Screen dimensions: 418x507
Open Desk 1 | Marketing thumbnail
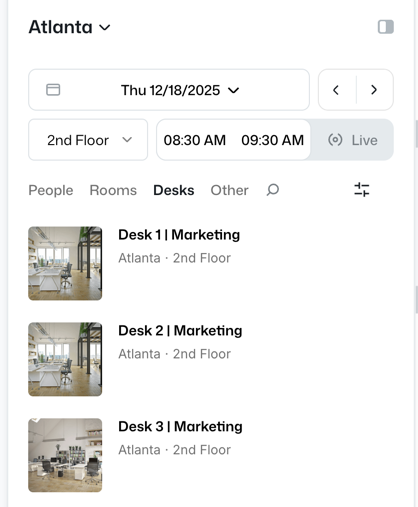[x=65, y=263]
